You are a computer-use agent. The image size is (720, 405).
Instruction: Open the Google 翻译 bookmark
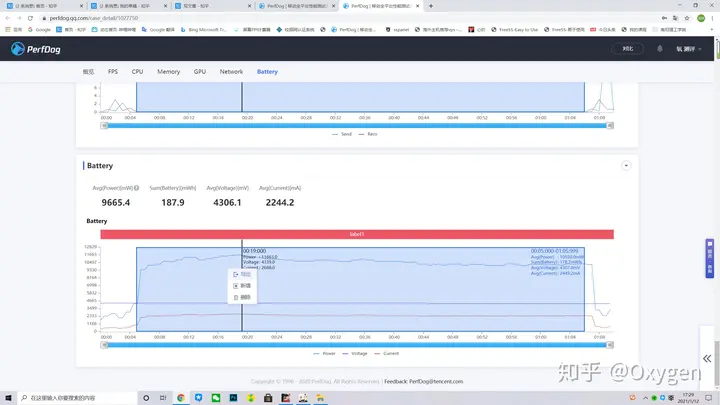[x=158, y=29]
